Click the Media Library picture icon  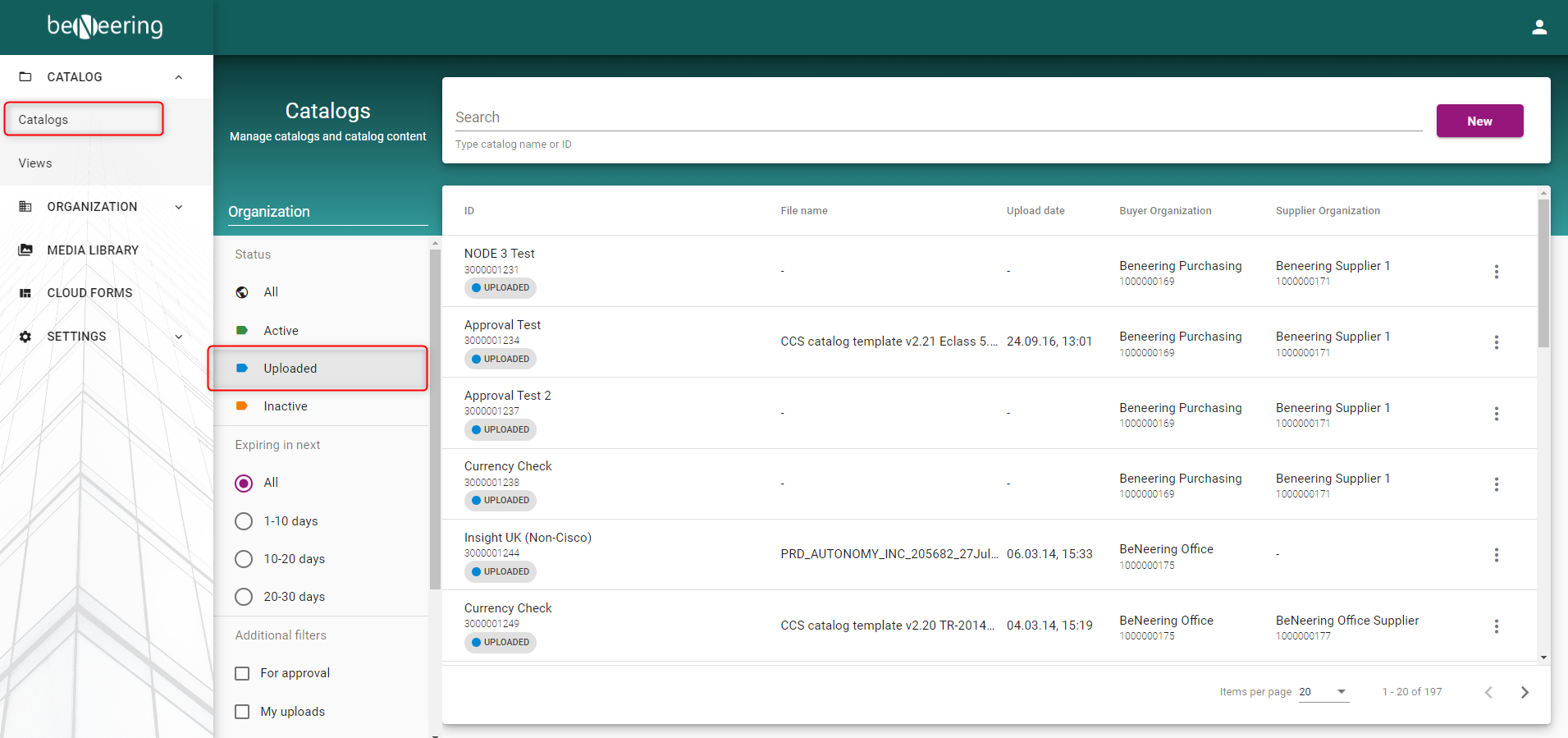click(25, 250)
